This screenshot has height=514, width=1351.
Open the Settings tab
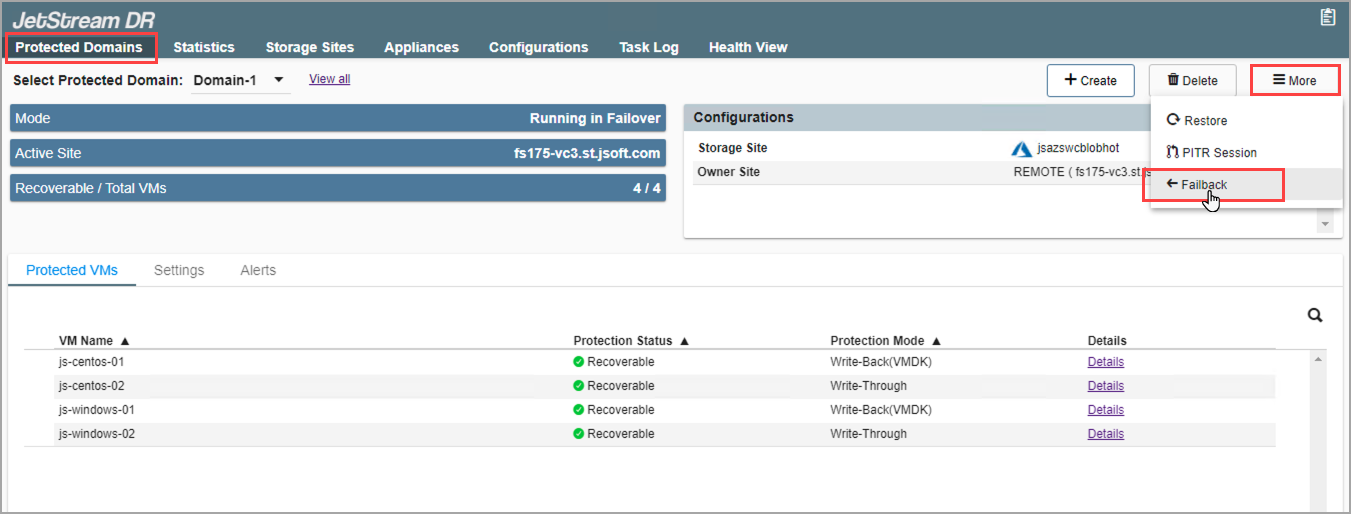(x=179, y=270)
